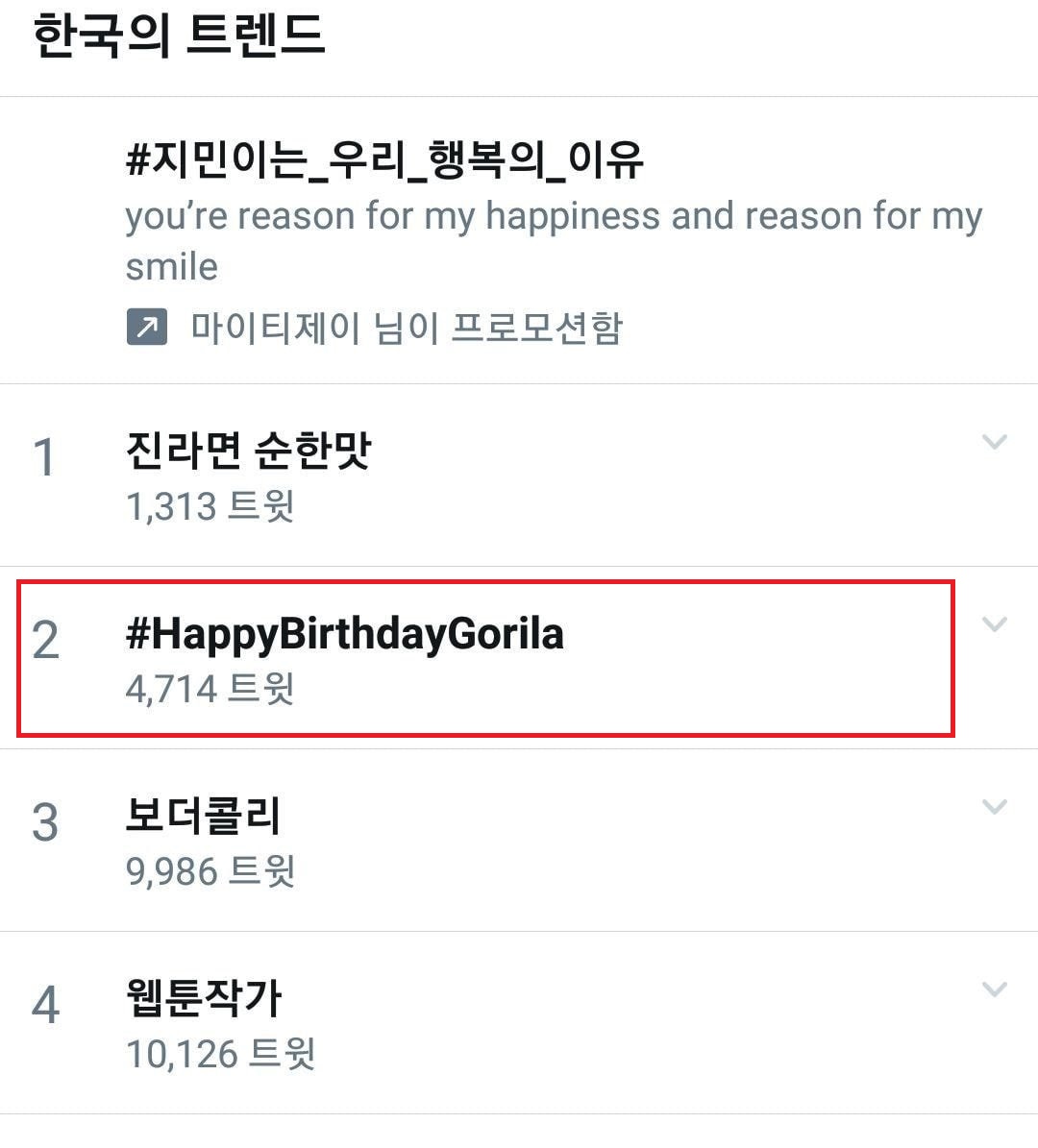Show options for 웹툰작가 trend
1038x1148 pixels.
point(994,989)
